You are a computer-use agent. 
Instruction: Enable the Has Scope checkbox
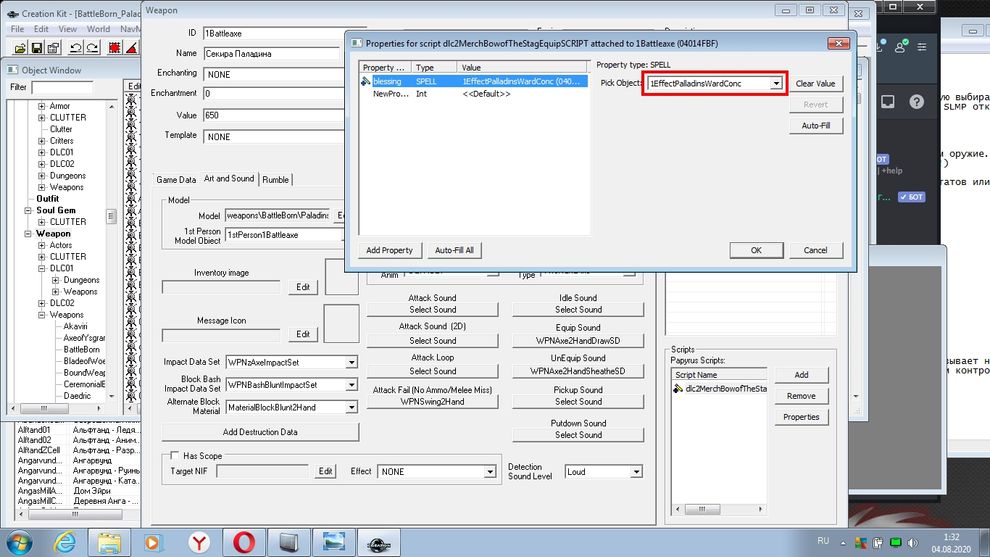tap(175, 456)
